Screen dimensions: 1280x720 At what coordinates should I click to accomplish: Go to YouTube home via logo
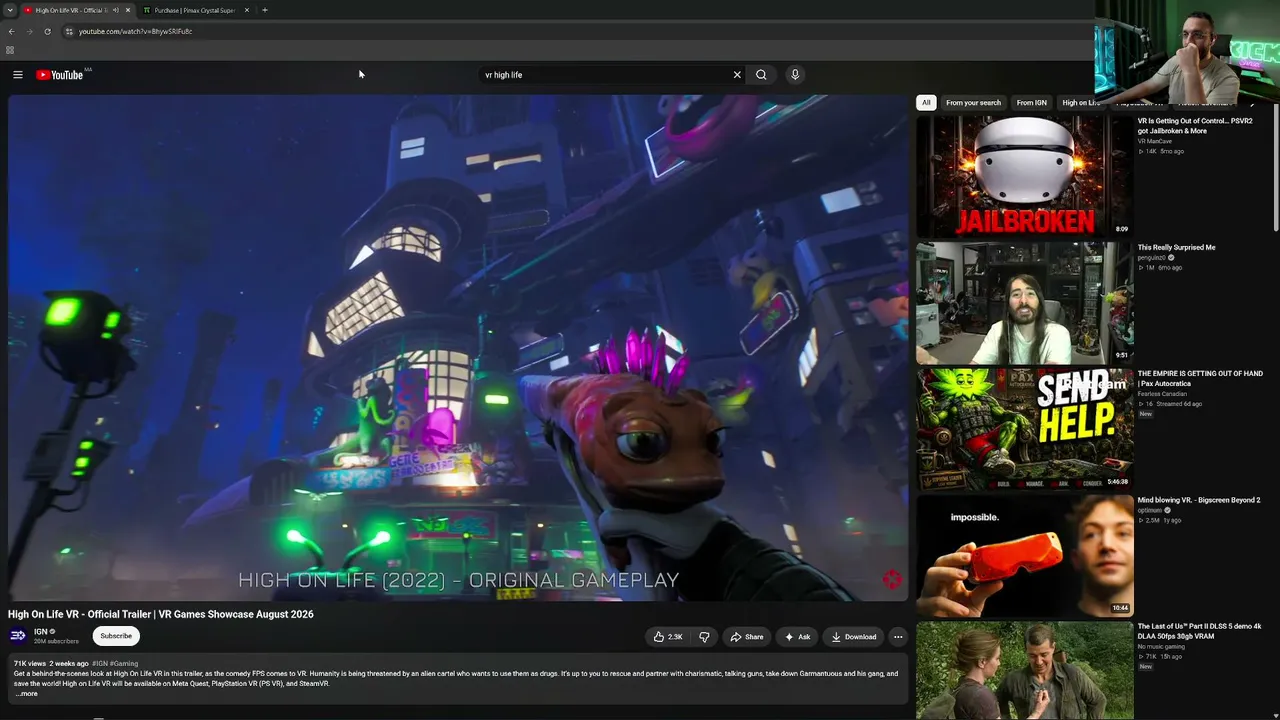tap(60, 75)
